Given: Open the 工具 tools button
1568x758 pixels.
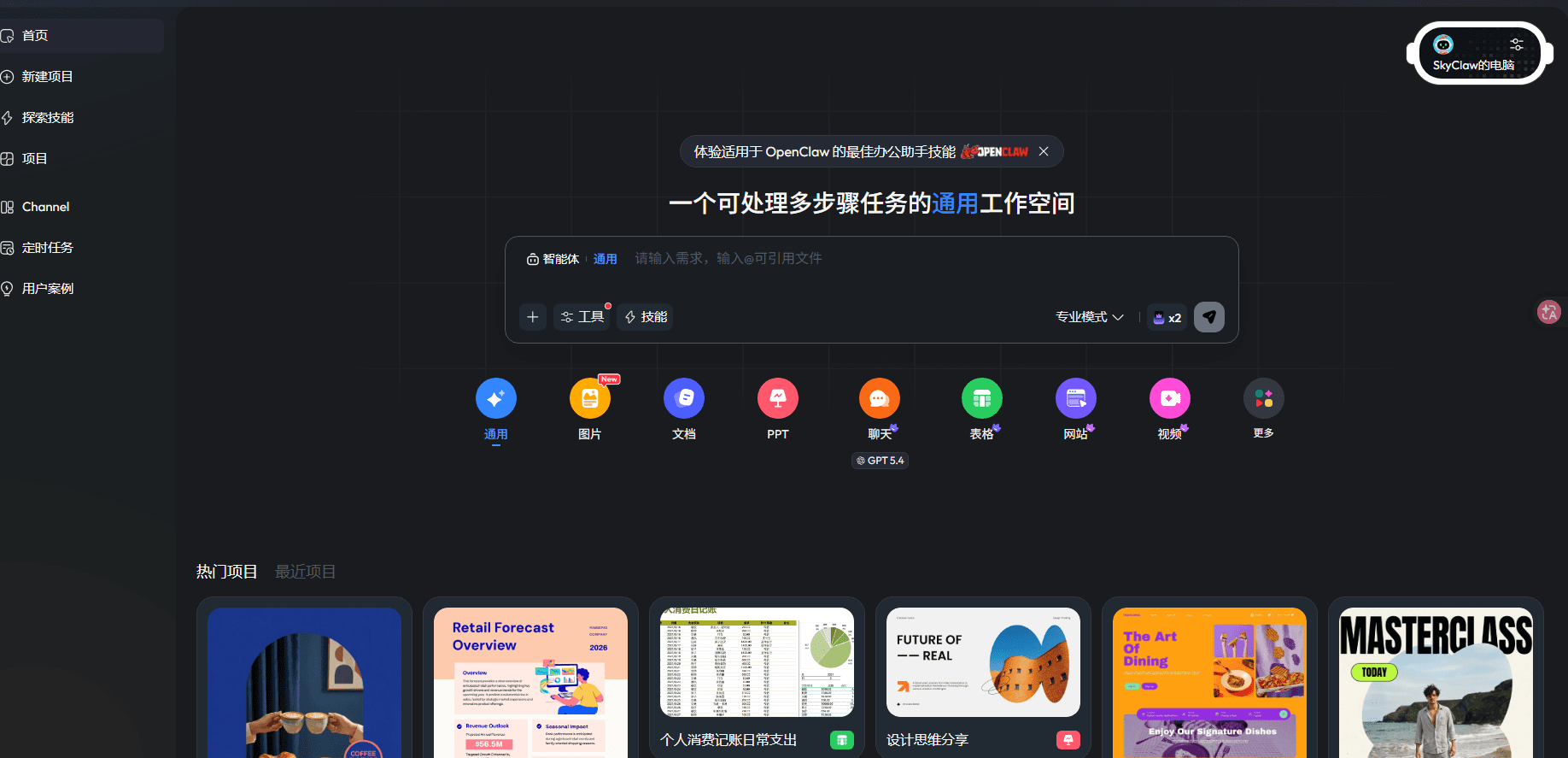Looking at the screenshot, I should [582, 317].
